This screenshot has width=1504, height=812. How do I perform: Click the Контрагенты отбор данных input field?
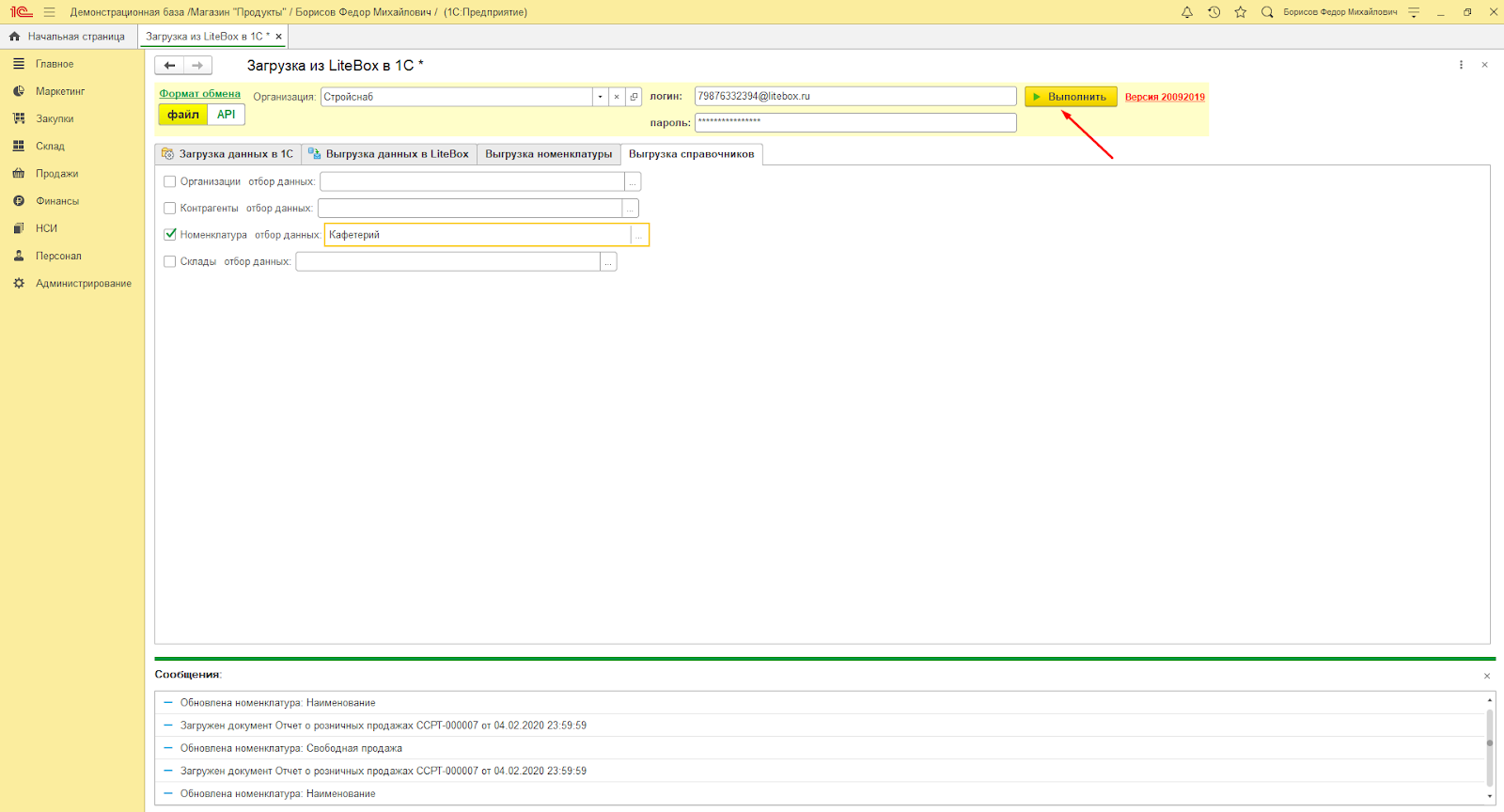pyautogui.click(x=470, y=208)
